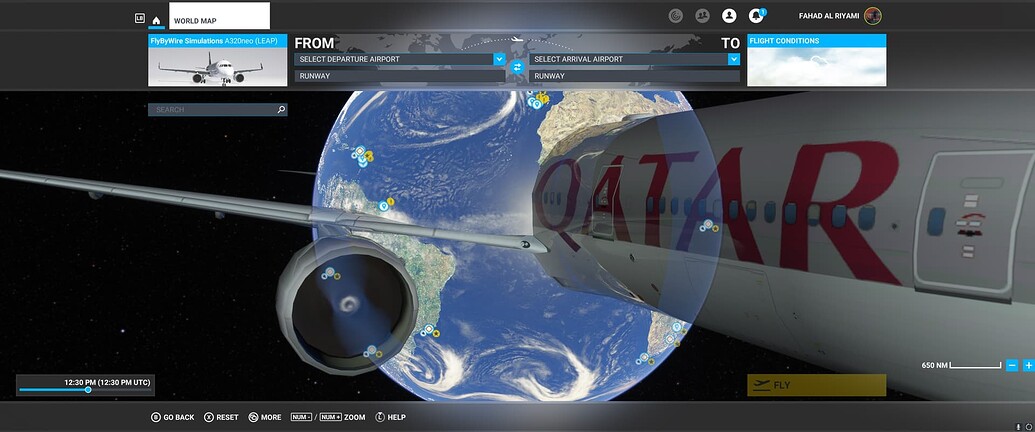Select the southern South America coast marker
This screenshot has width=1035, height=432.
point(430,330)
